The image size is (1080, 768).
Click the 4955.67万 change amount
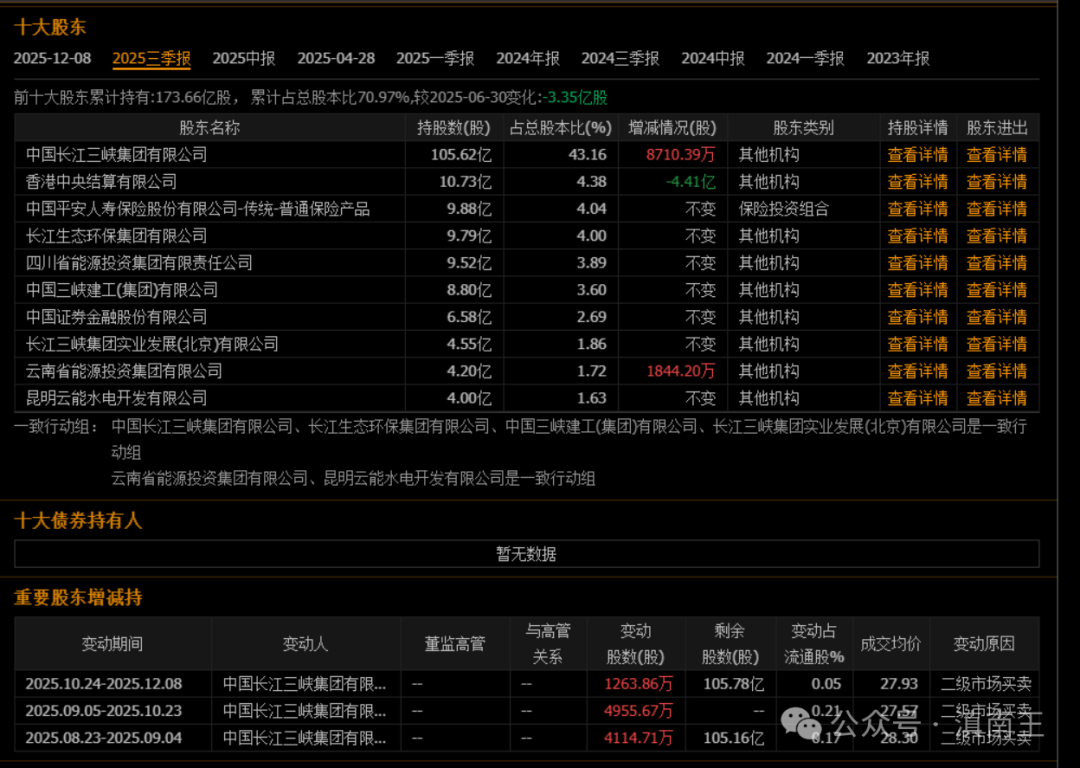coord(638,711)
